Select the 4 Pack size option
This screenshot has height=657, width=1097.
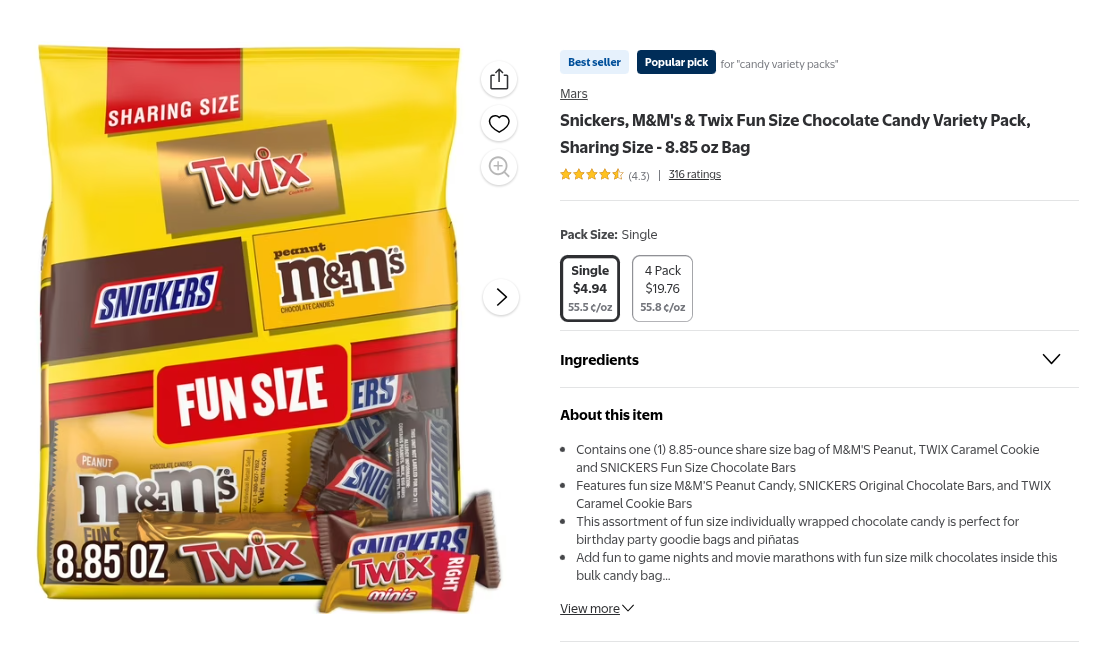coord(662,289)
